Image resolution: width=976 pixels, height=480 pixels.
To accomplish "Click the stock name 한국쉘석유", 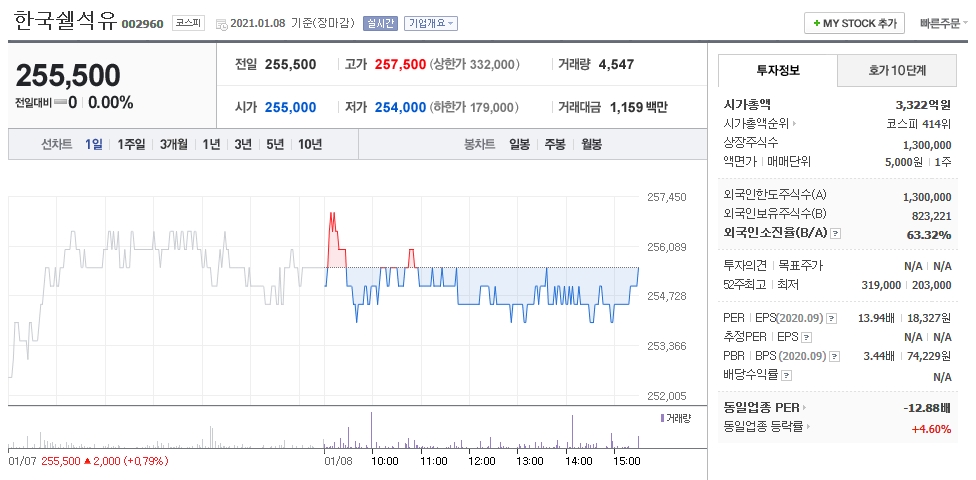I will tap(65, 21).
